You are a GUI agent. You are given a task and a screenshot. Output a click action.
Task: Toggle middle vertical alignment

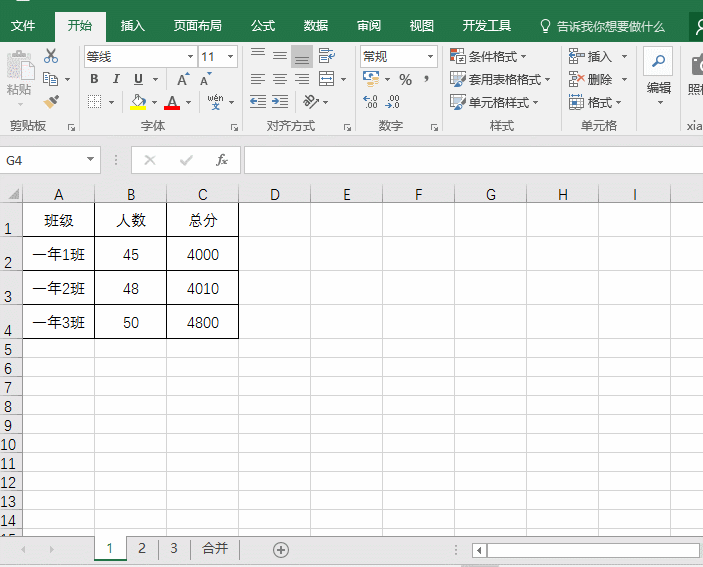click(x=280, y=56)
